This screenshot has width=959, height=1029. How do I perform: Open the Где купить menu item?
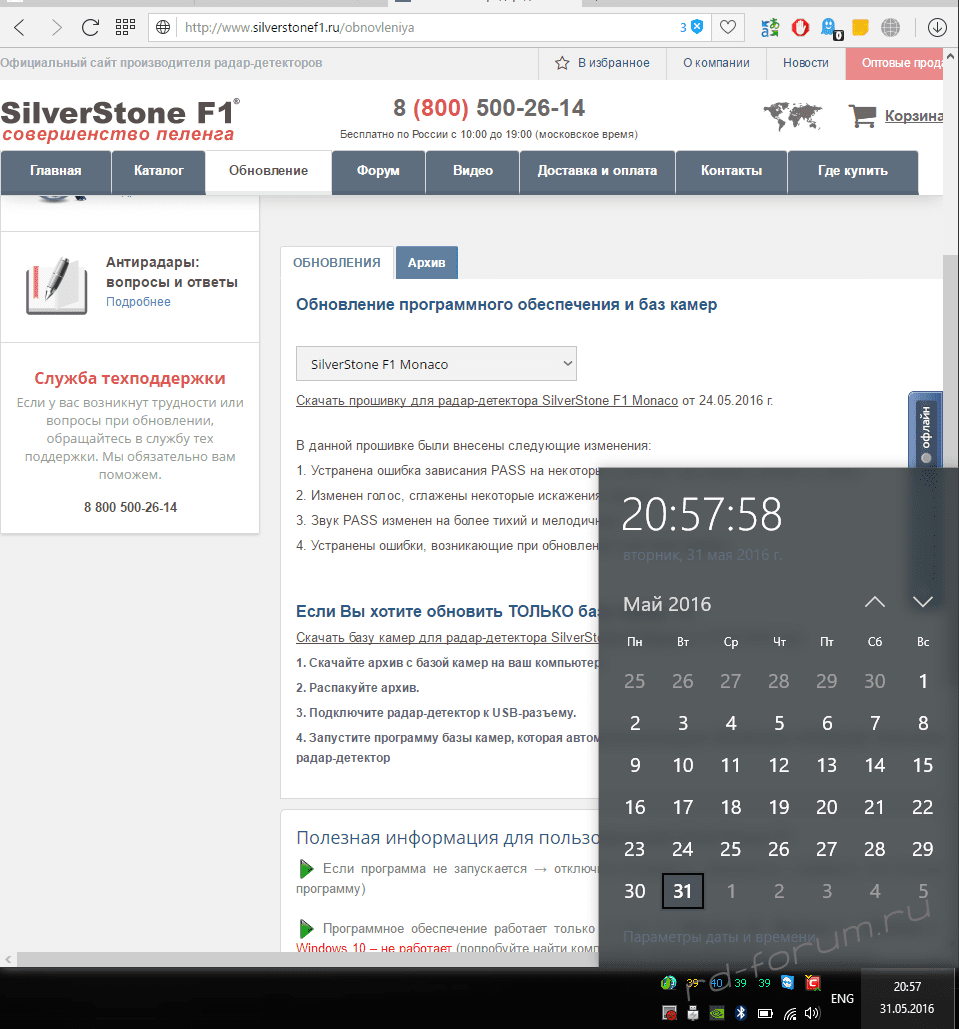click(853, 171)
